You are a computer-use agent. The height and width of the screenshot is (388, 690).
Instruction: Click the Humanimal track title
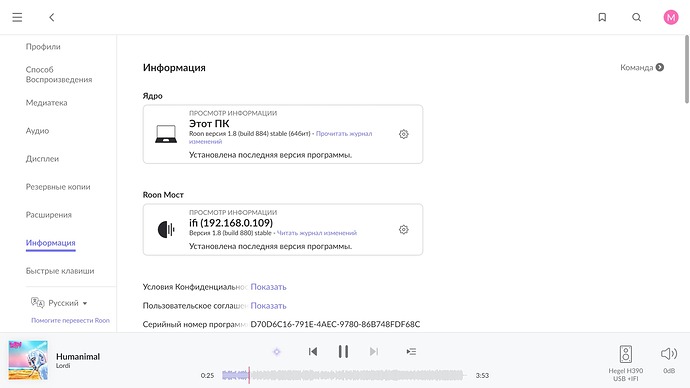click(78, 356)
